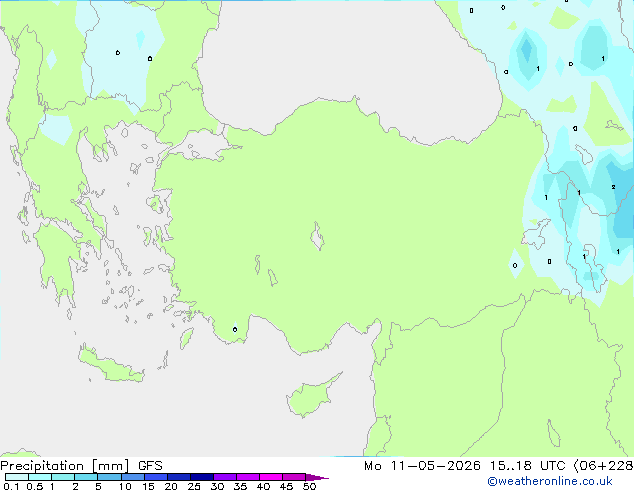Click the GFS model label
Viewport: 634px width, 490px height.
[150, 466]
